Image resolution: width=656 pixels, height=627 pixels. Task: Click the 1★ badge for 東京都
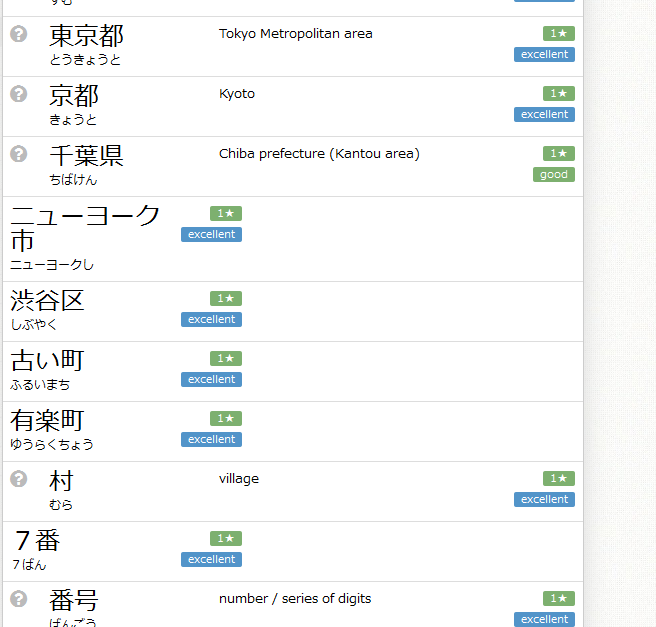(x=559, y=34)
